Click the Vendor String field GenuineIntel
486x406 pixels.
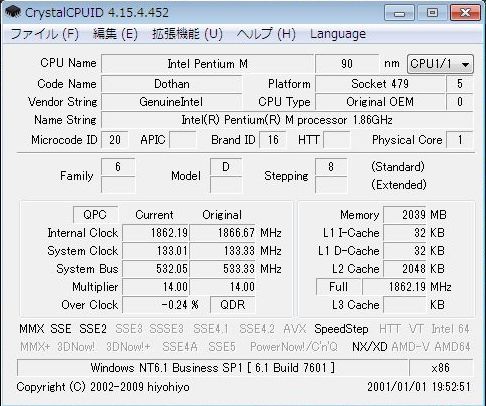(172, 102)
